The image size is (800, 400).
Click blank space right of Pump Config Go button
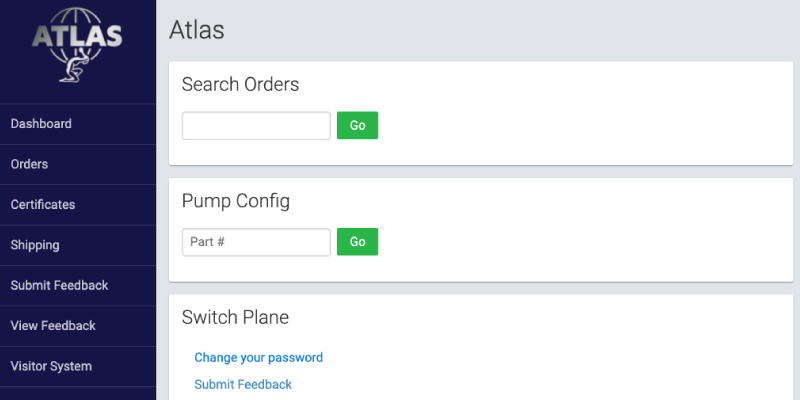(x=582, y=242)
